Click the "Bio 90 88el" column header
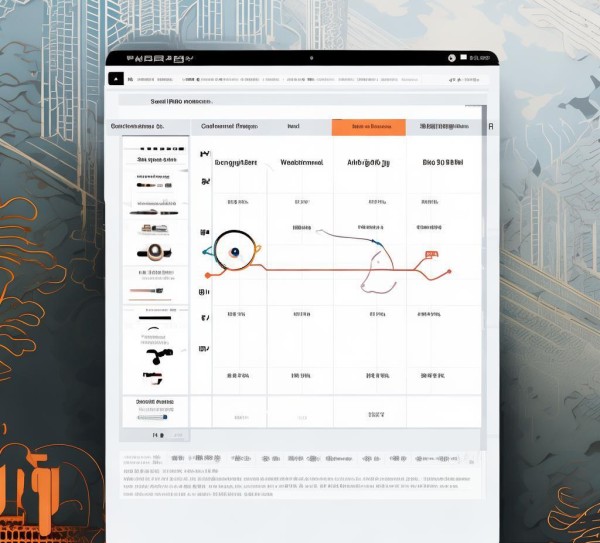600x543 pixels. (443, 161)
